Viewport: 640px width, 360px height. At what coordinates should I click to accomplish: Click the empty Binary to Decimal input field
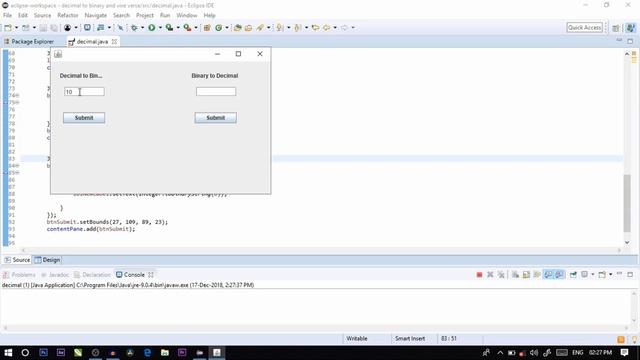216,92
